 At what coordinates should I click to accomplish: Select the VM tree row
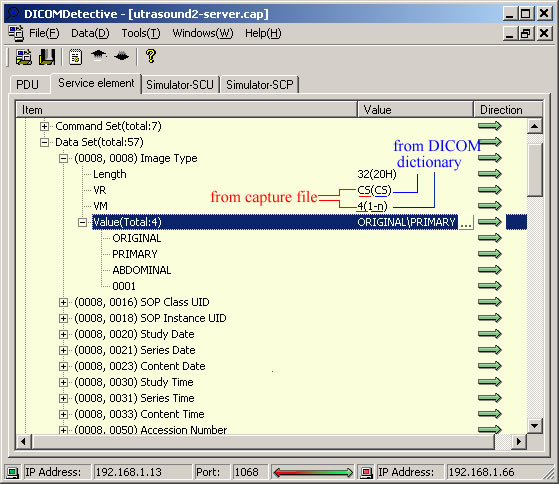click(x=100, y=206)
